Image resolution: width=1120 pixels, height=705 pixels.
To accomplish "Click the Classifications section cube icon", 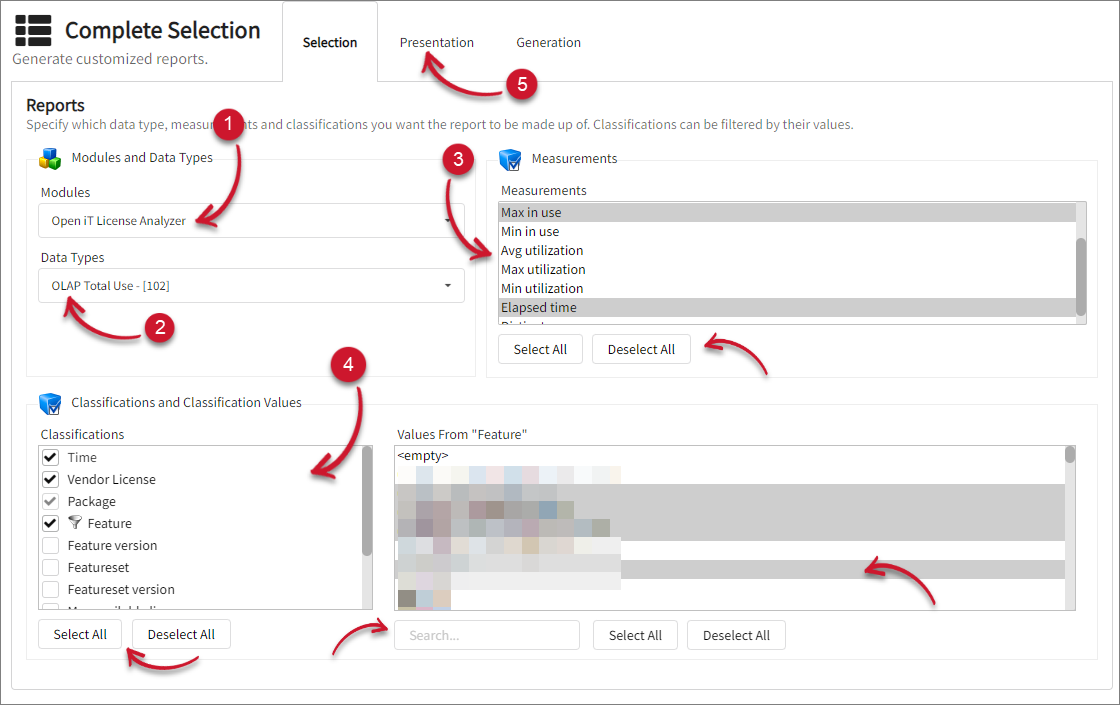I will (x=50, y=403).
